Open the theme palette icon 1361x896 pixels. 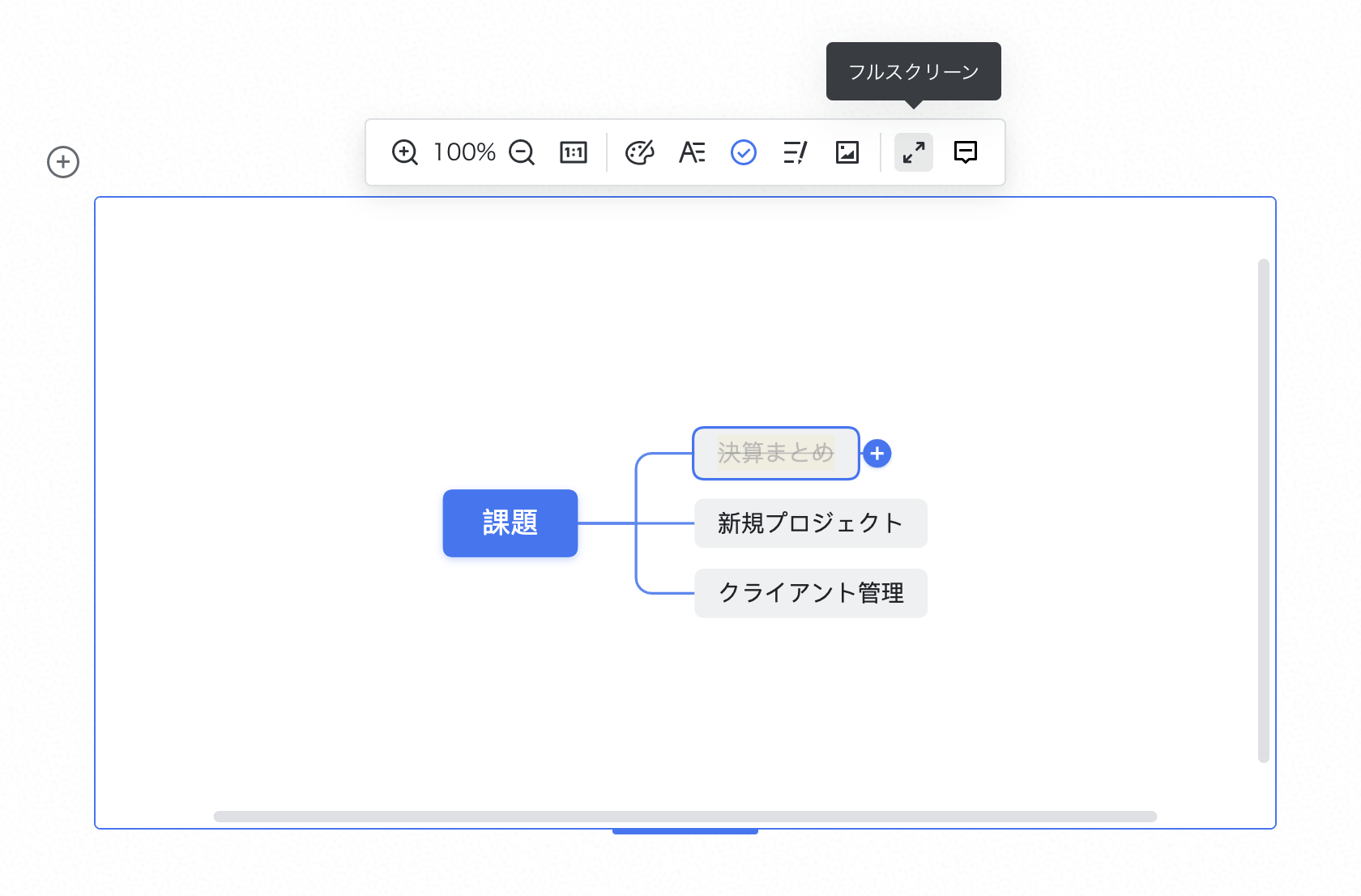tap(640, 152)
